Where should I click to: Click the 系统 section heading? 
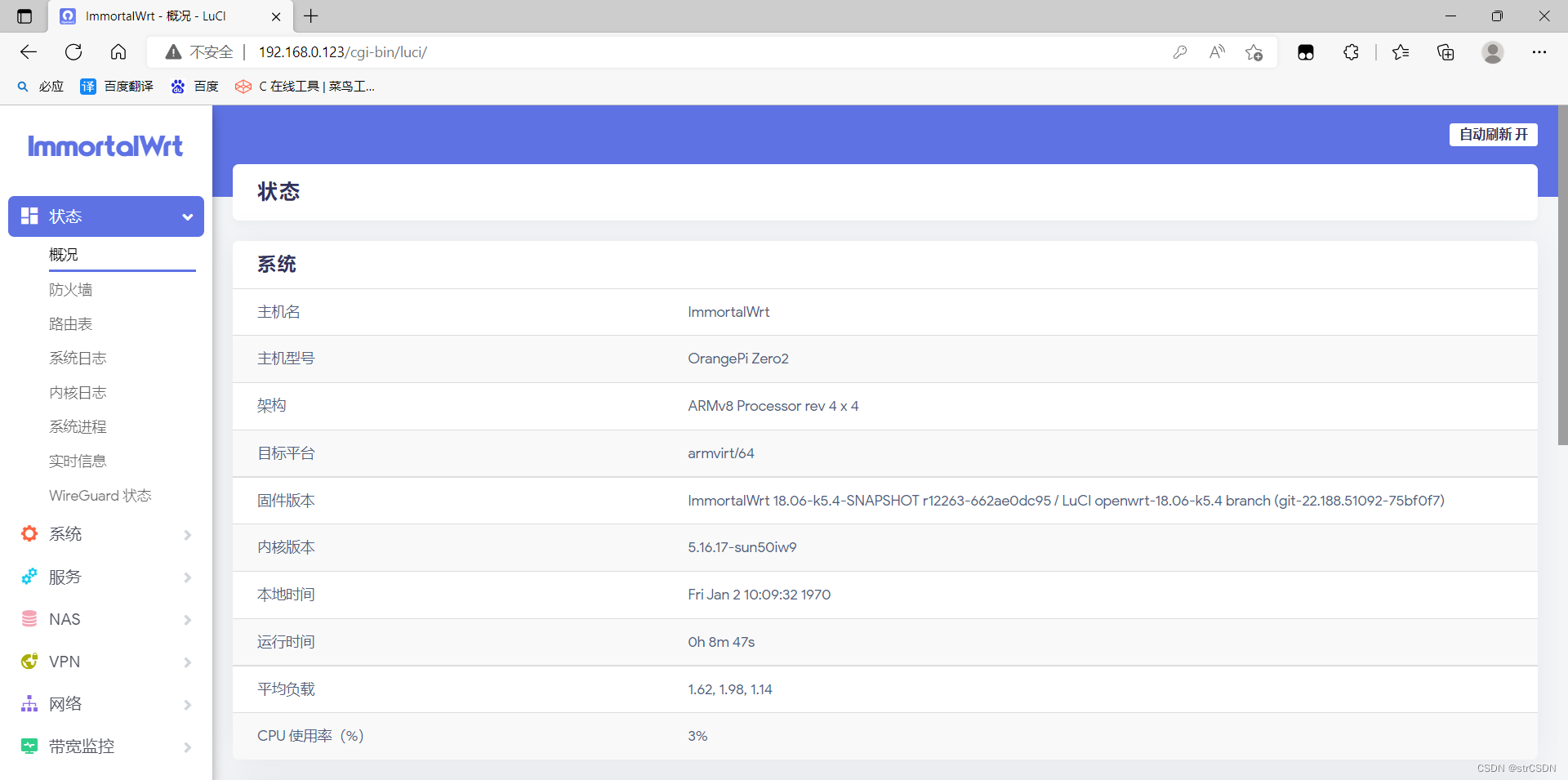coord(277,264)
